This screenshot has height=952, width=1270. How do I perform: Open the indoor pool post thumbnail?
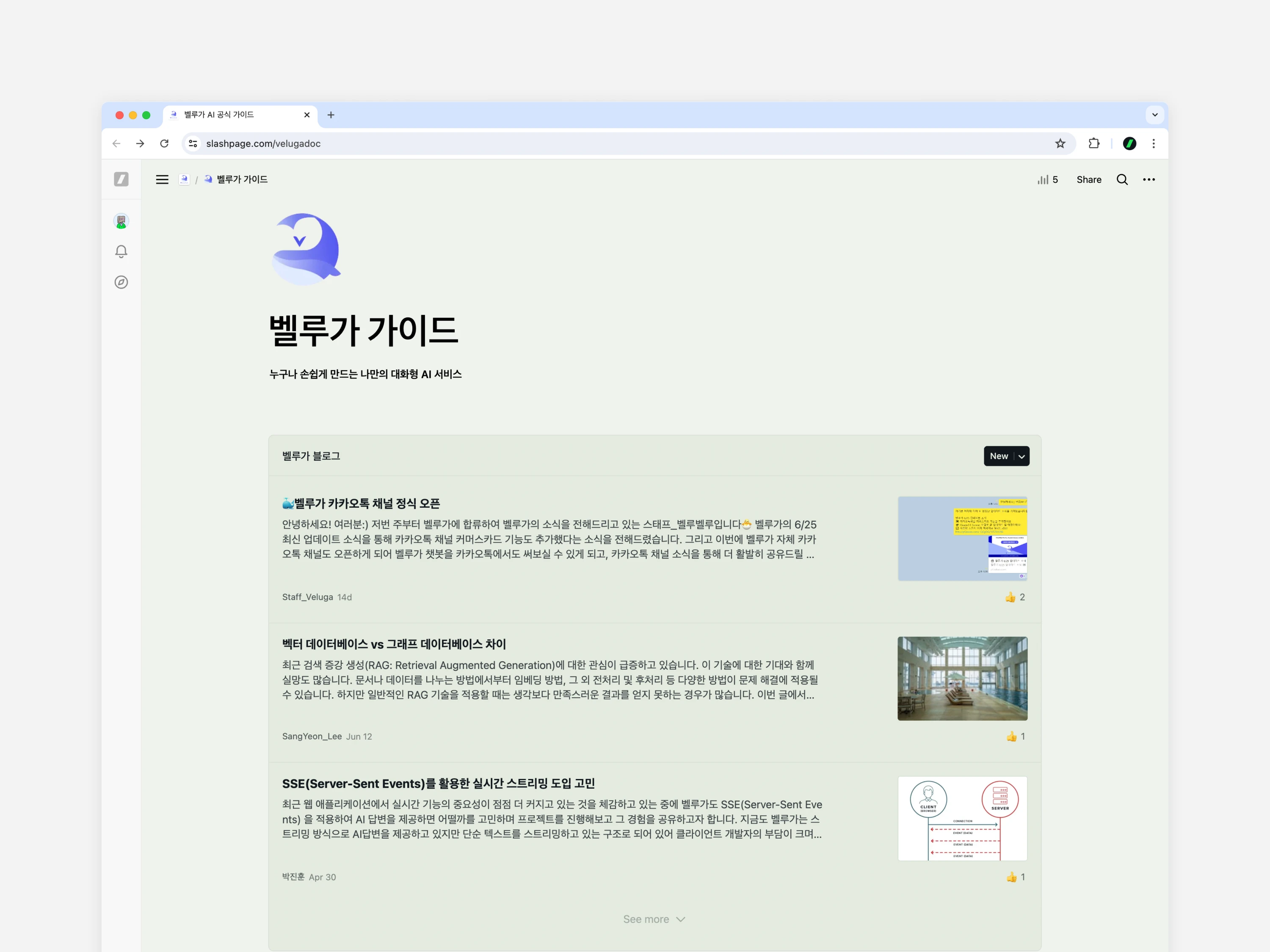[962, 678]
